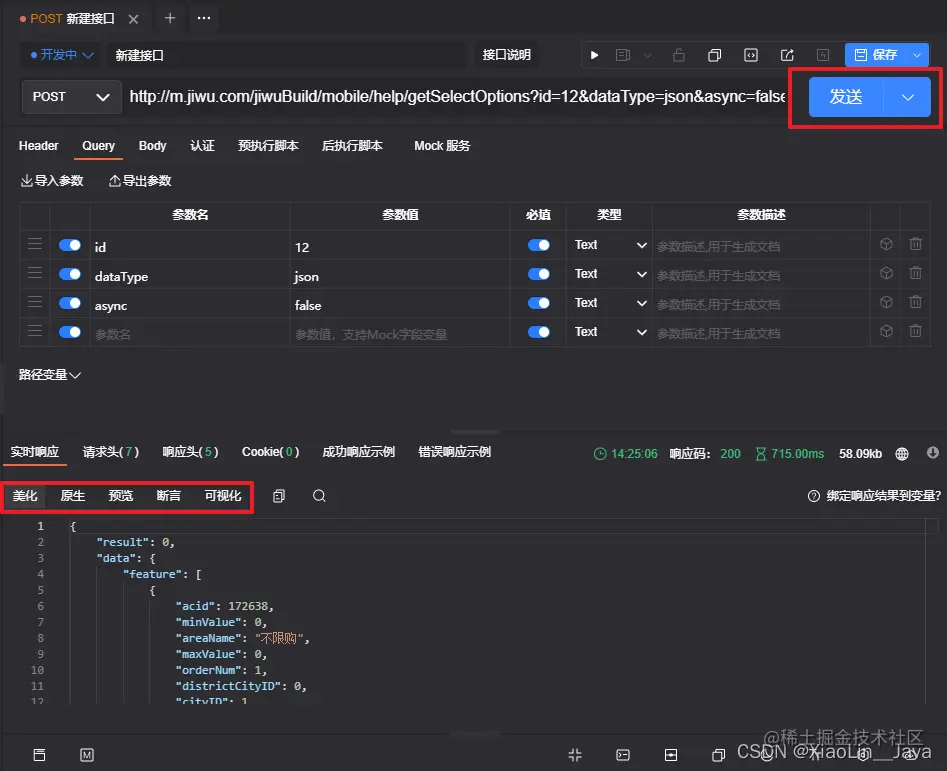Open the save button dropdown arrow

[917, 55]
